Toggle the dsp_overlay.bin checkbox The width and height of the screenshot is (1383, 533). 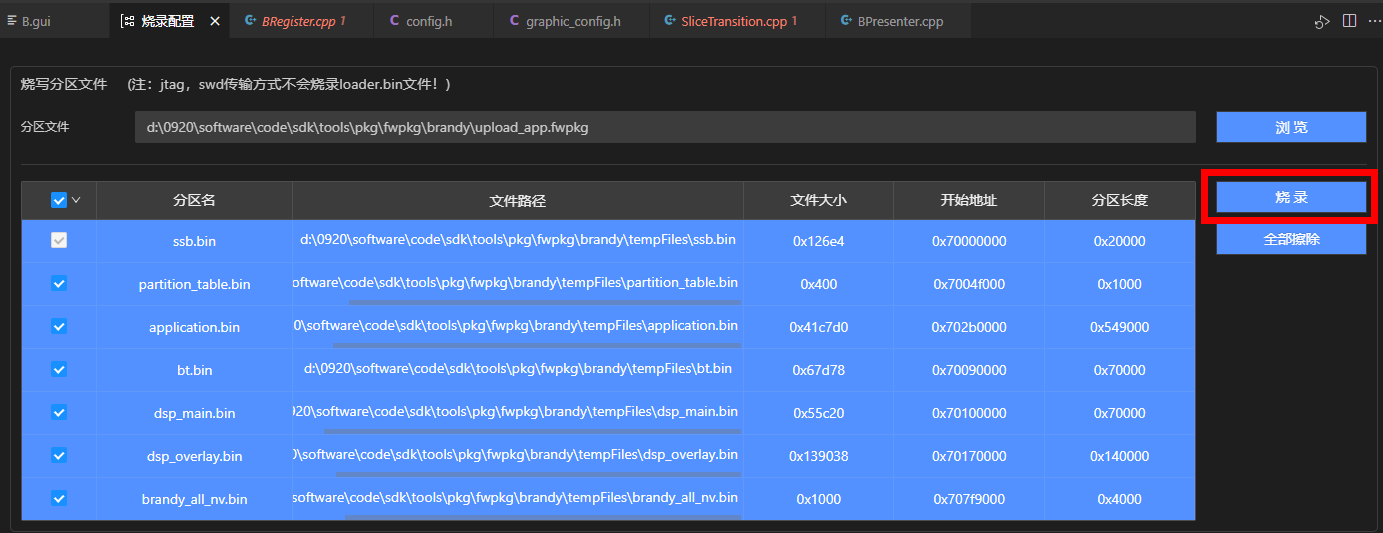click(59, 455)
